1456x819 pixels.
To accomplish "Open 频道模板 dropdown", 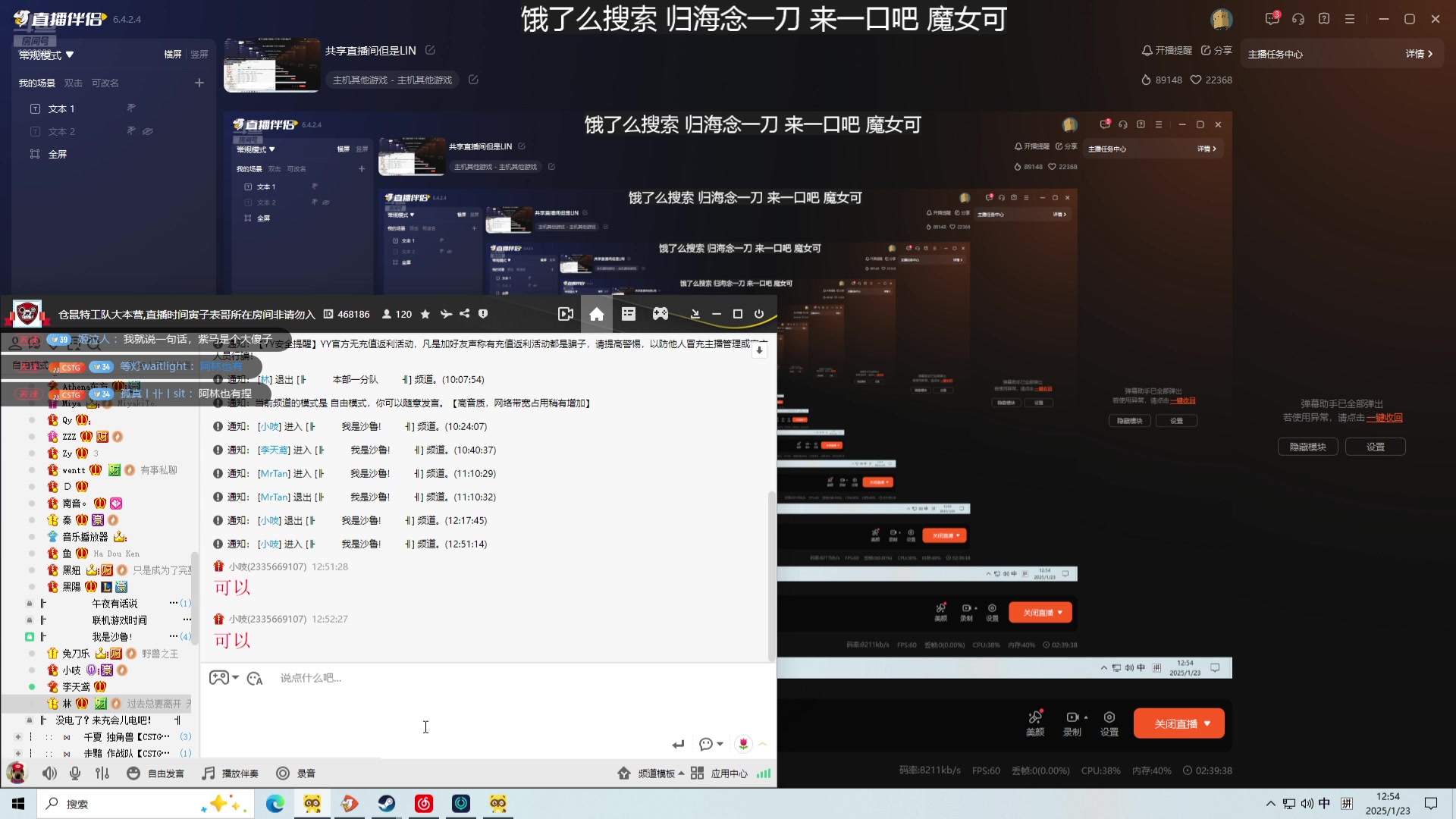I will [x=651, y=773].
